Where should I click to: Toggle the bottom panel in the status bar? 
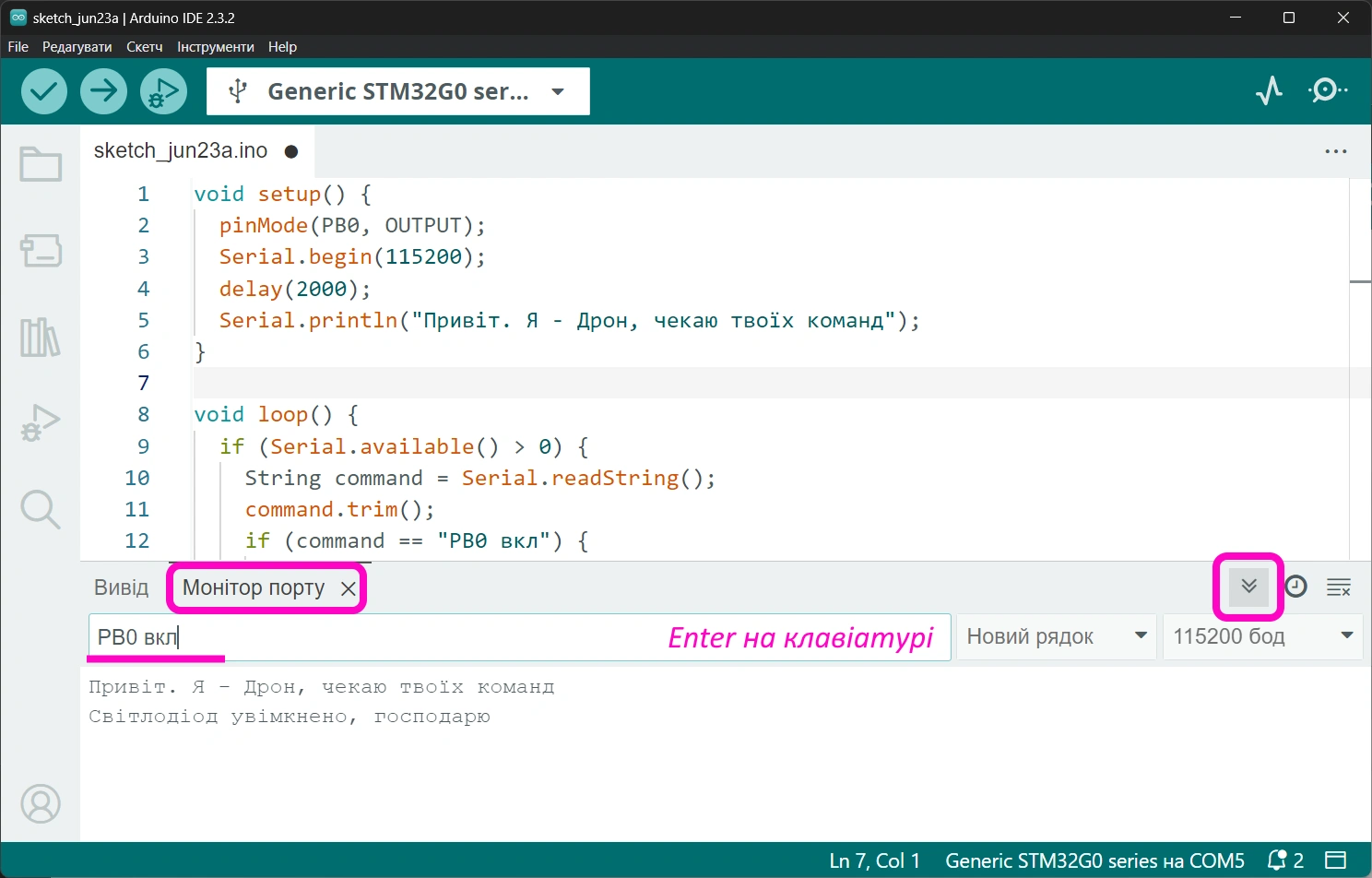click(1335, 860)
